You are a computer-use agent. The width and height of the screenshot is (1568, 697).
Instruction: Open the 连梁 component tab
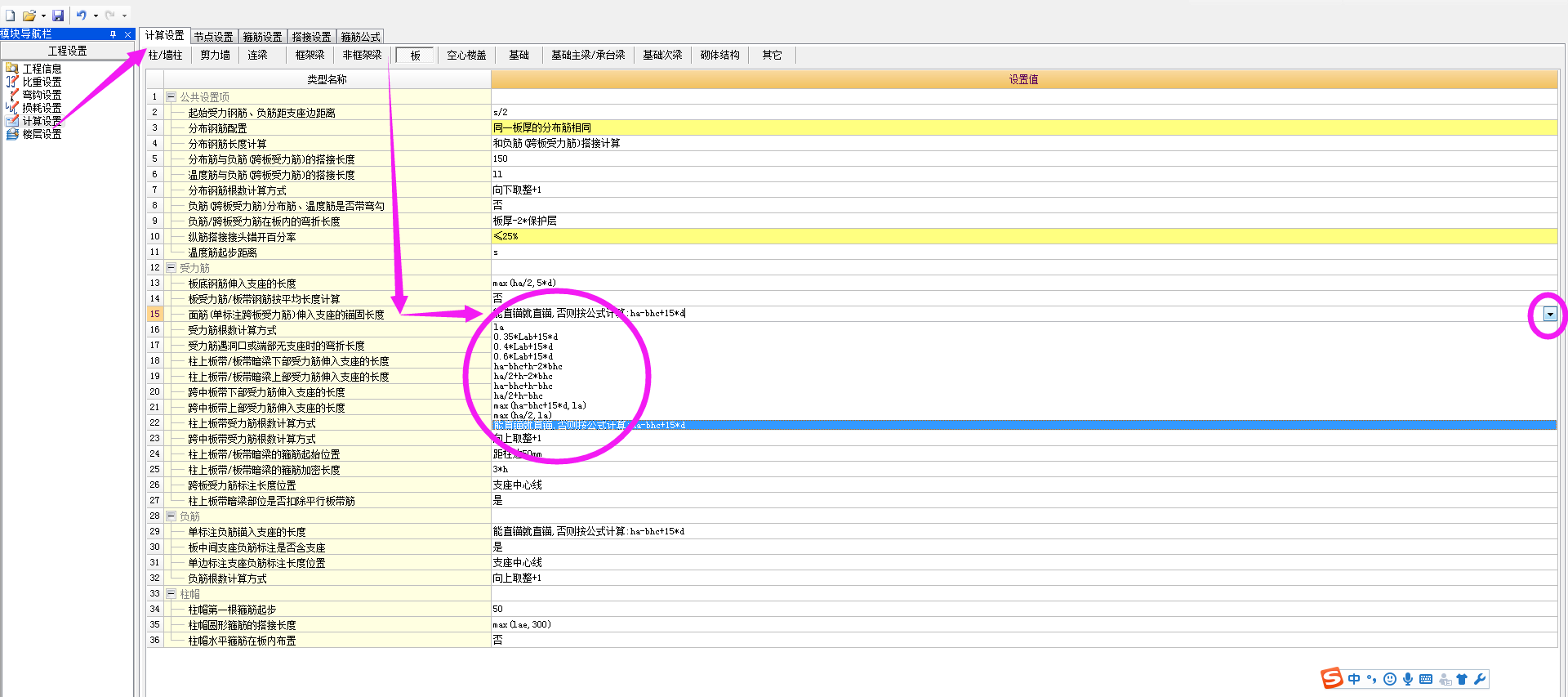coord(257,55)
